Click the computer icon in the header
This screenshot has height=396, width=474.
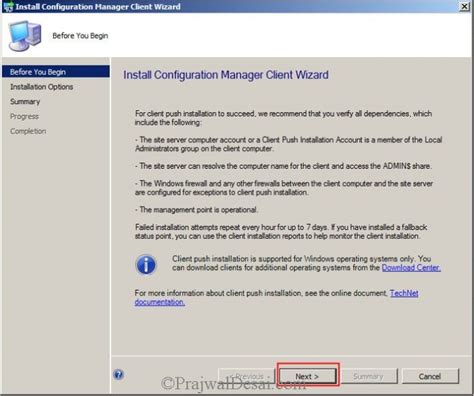pyautogui.click(x=25, y=36)
